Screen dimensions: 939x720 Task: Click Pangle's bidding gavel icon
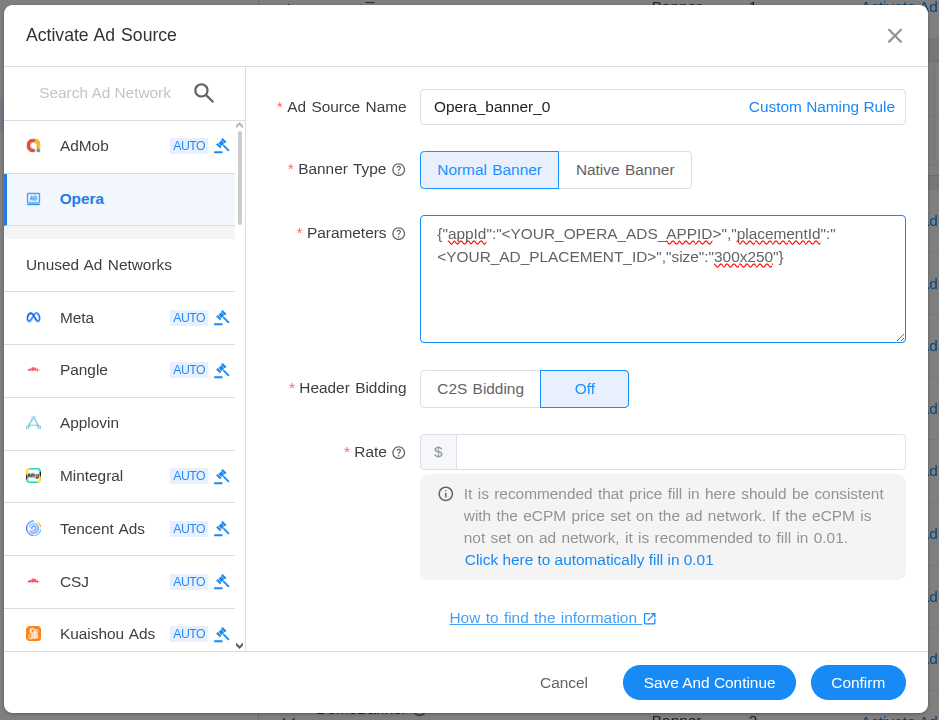[x=222, y=370]
